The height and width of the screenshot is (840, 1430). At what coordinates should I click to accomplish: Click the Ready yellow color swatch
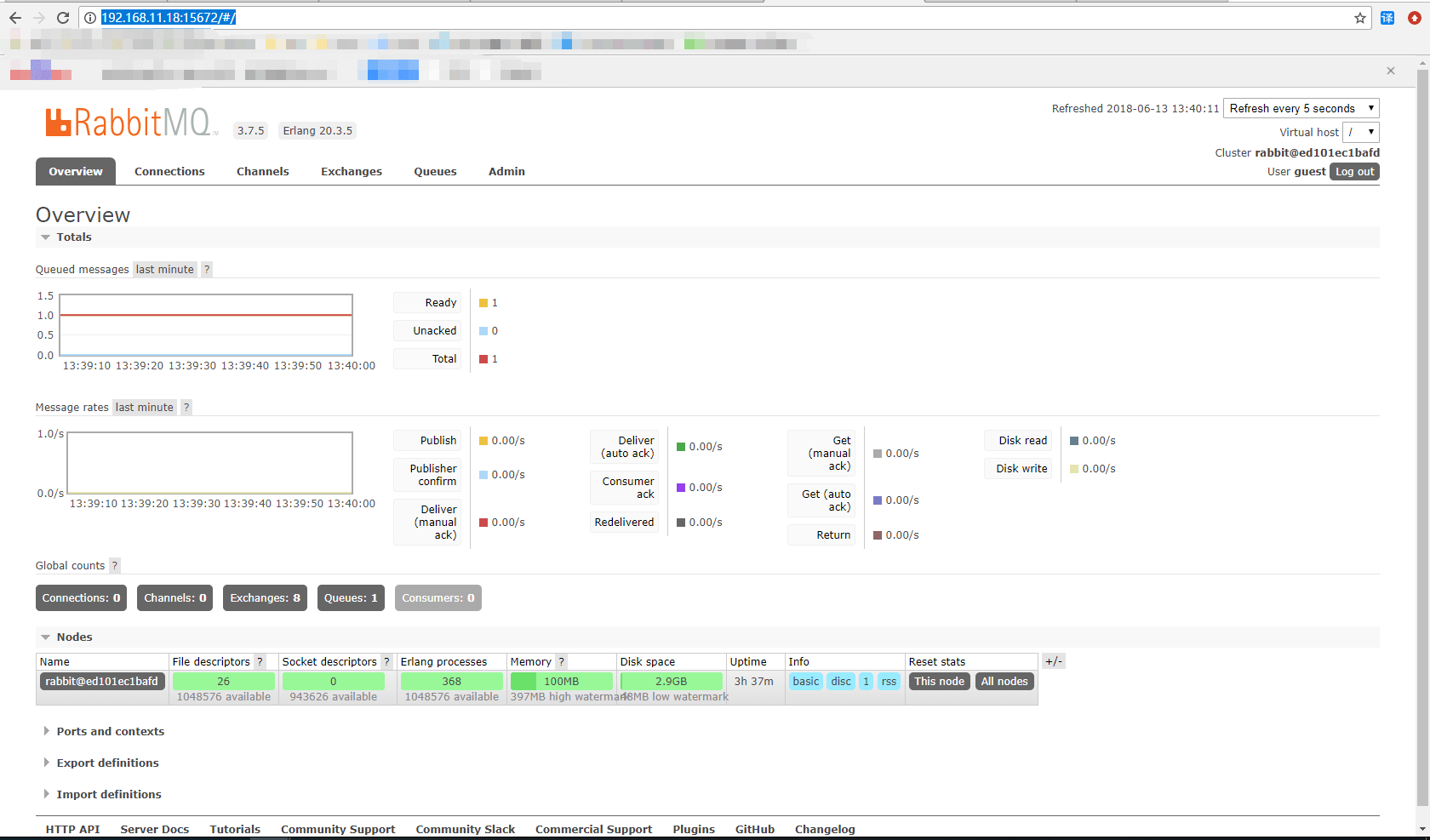pos(483,303)
